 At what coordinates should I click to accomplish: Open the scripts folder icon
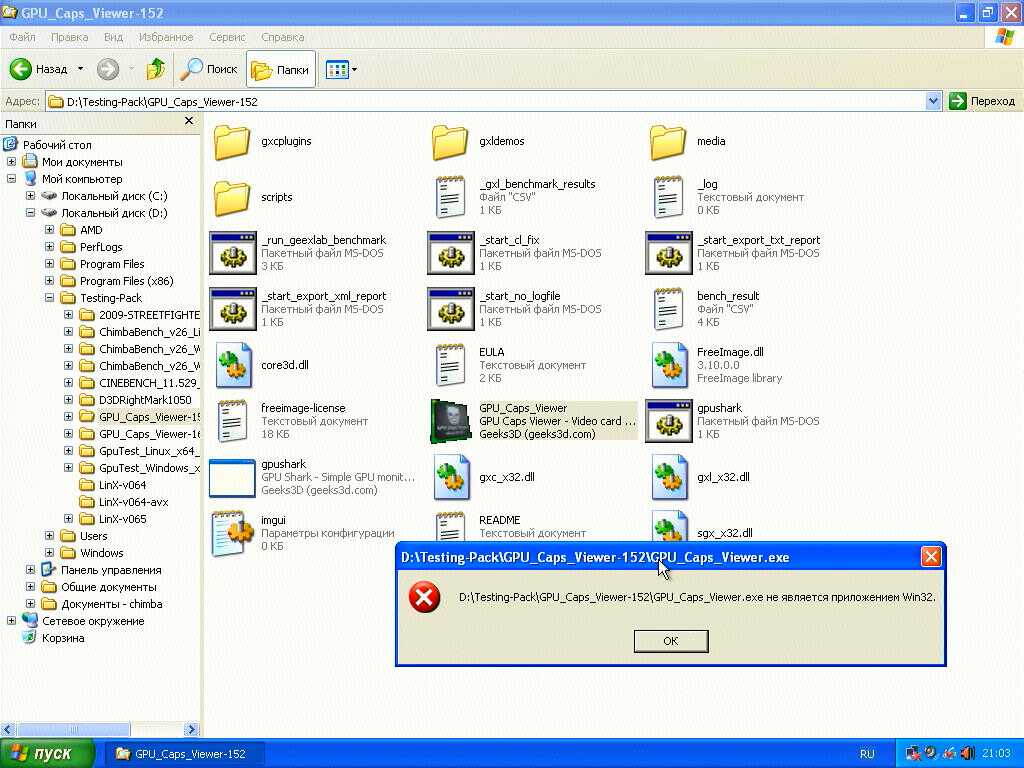[x=232, y=198]
